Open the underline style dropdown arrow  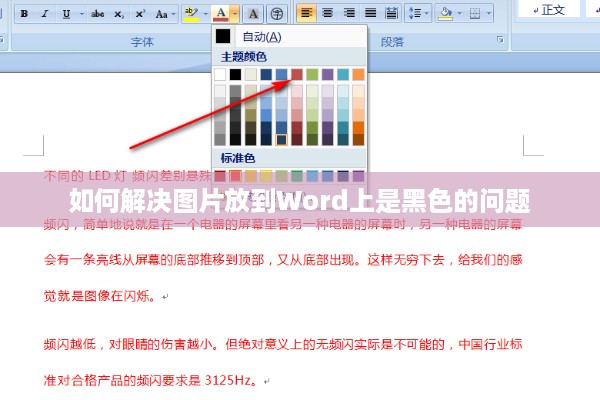(82, 14)
